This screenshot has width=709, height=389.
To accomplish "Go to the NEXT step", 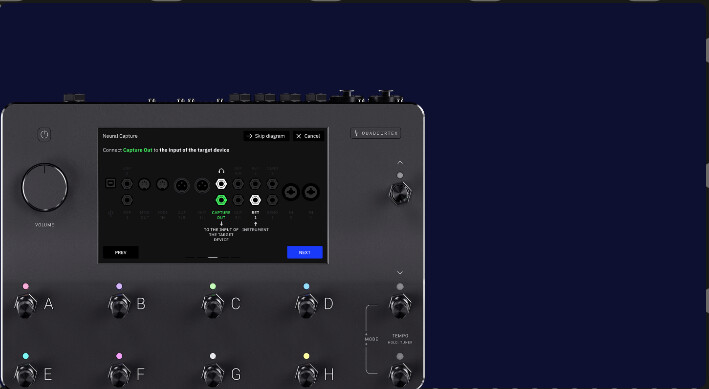I will tap(305, 252).
